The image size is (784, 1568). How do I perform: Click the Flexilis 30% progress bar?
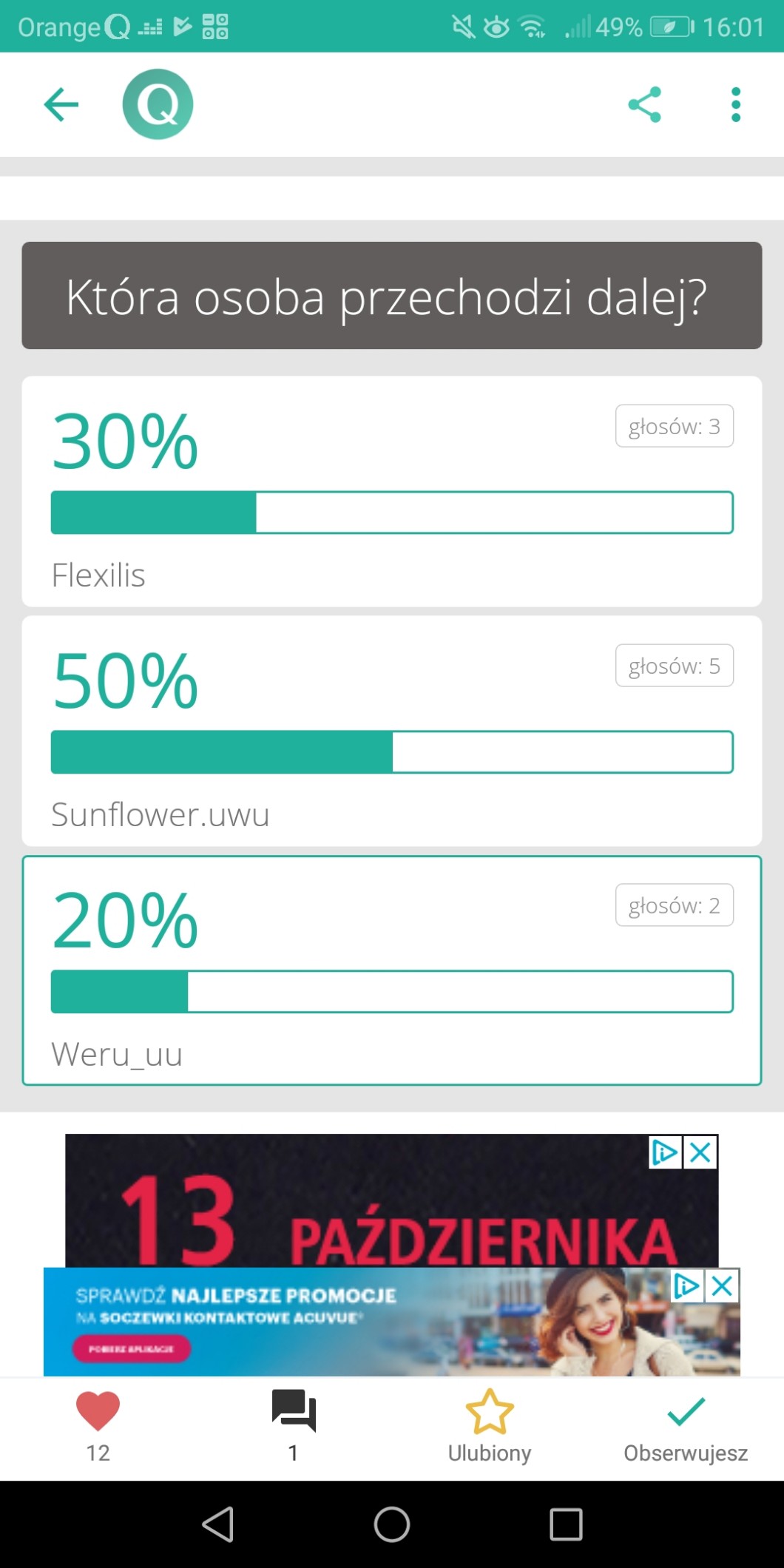point(392,513)
